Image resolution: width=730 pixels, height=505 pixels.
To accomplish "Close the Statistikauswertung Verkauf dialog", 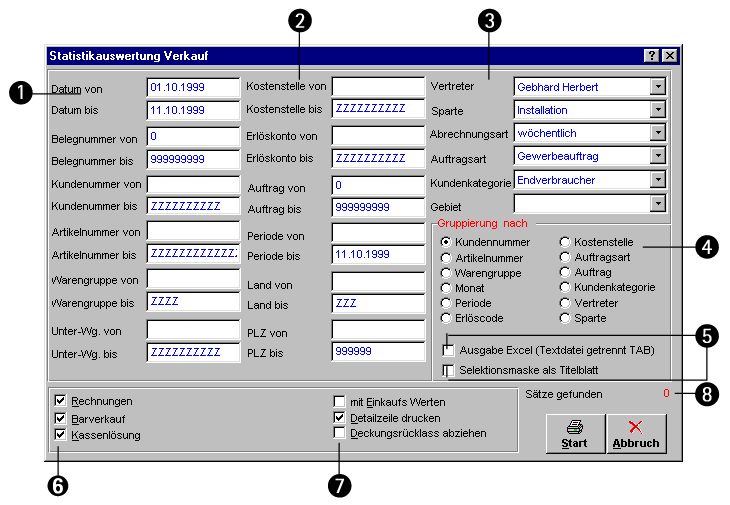I will click(669, 56).
